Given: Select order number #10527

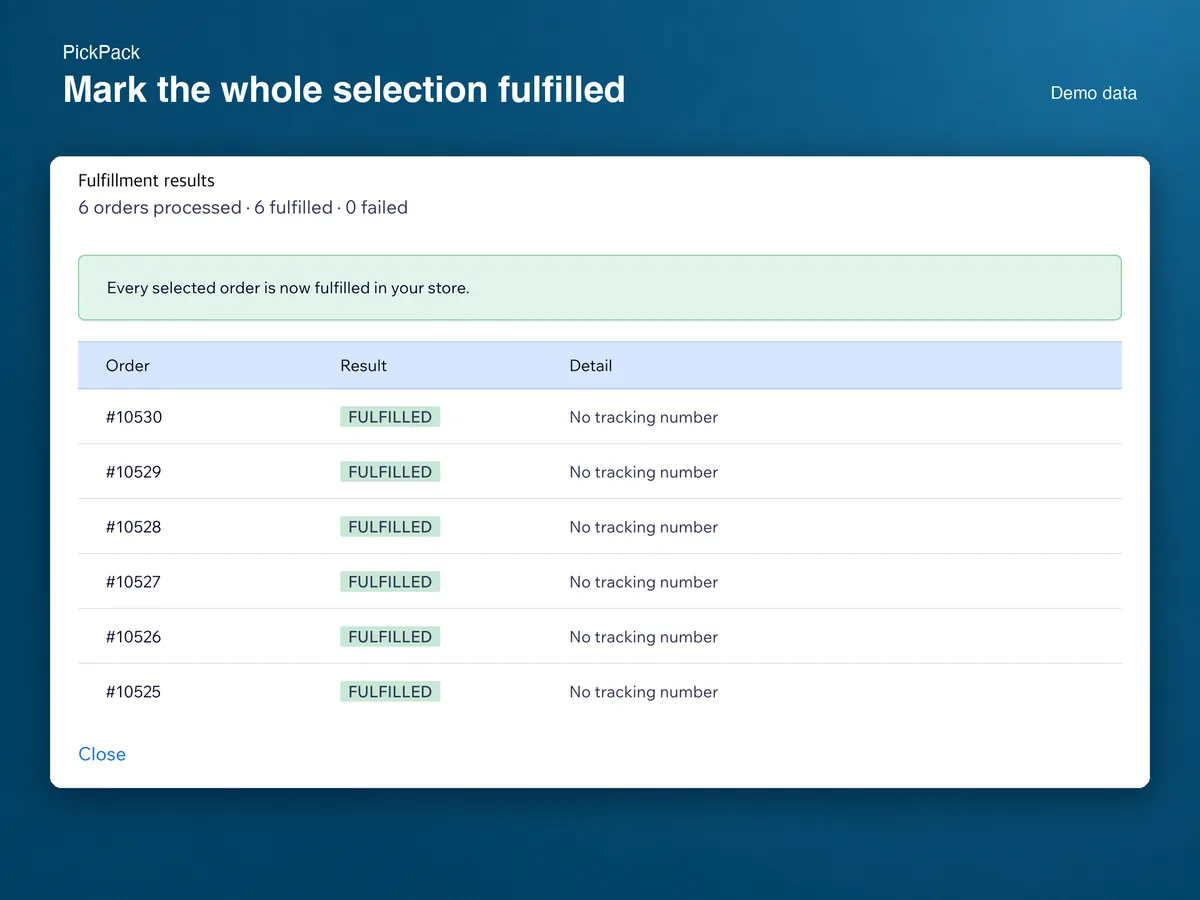Looking at the screenshot, I should click(134, 582).
